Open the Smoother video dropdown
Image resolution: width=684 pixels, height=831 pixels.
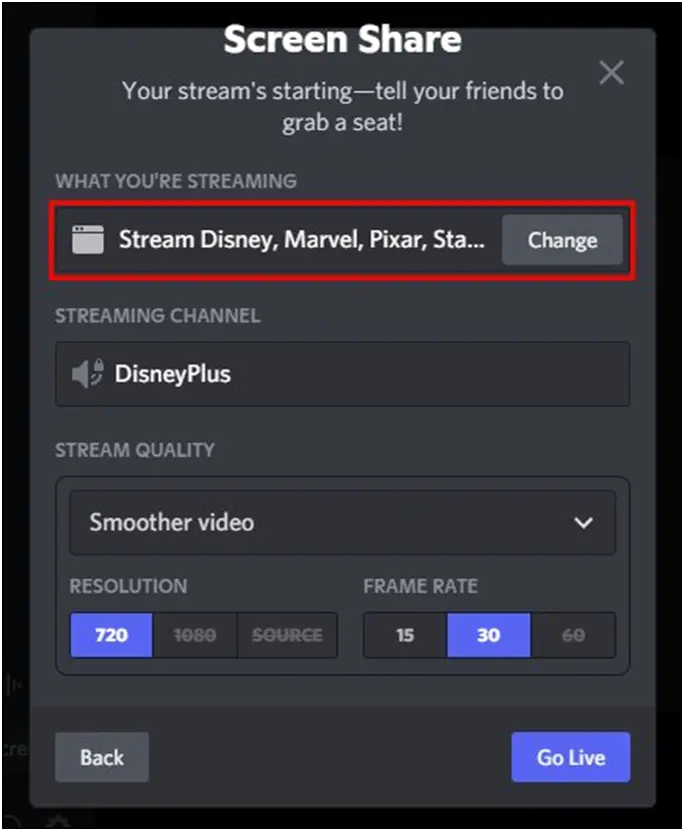point(342,523)
